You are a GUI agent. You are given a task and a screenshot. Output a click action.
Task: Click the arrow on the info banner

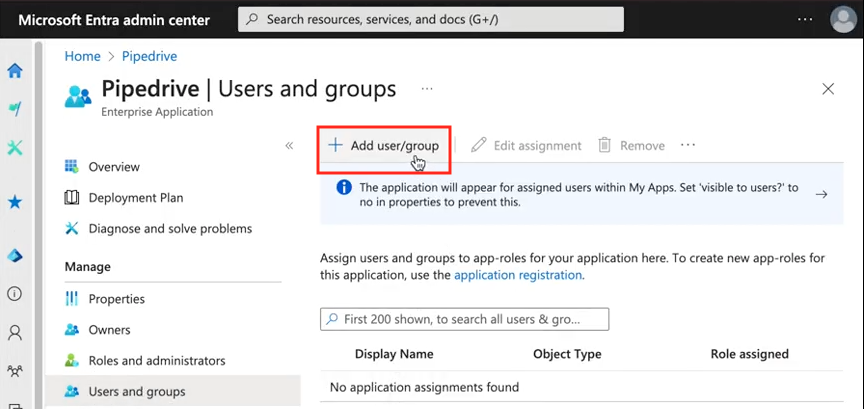[821, 195]
